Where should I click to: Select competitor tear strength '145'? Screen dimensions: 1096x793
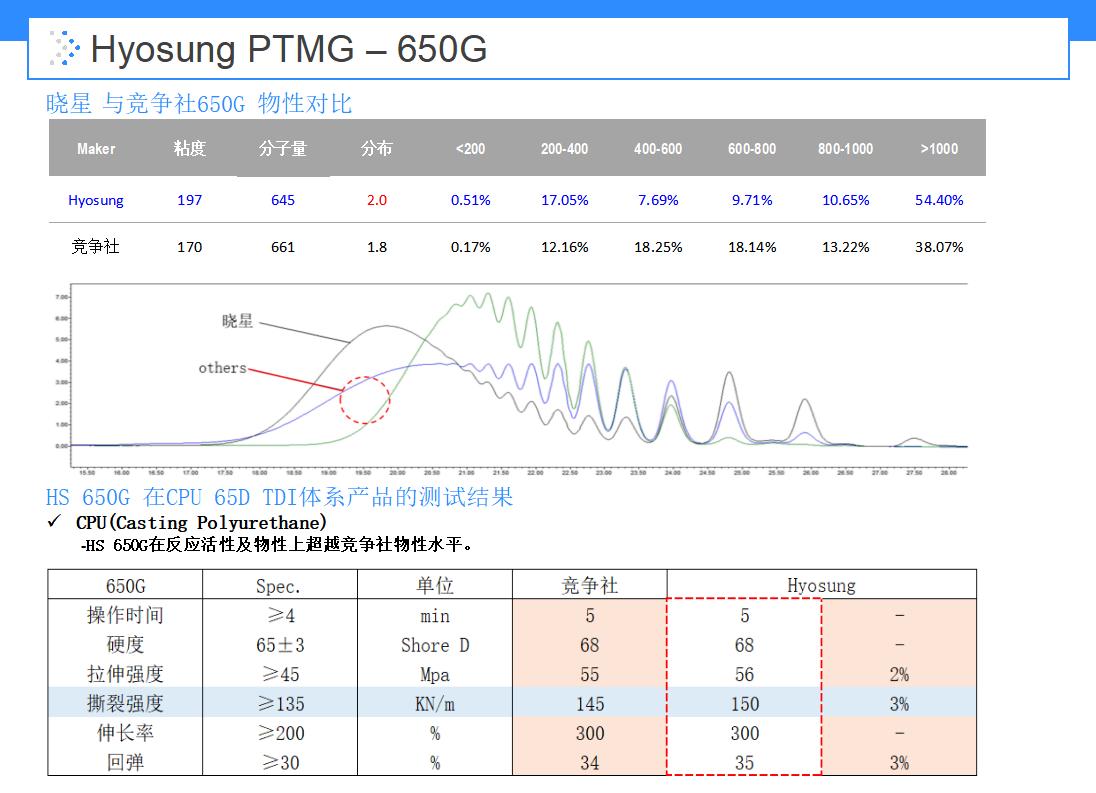[590, 704]
